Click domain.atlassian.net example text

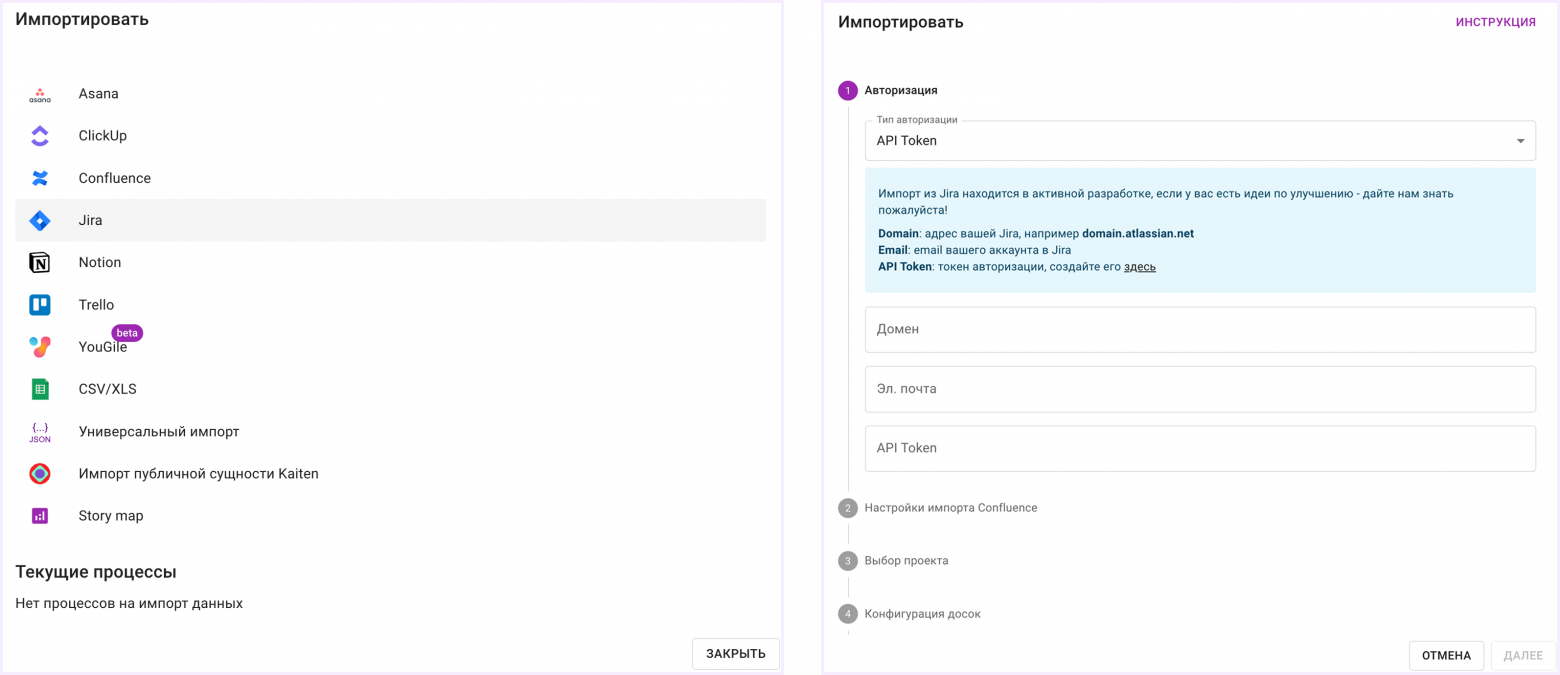[1138, 233]
